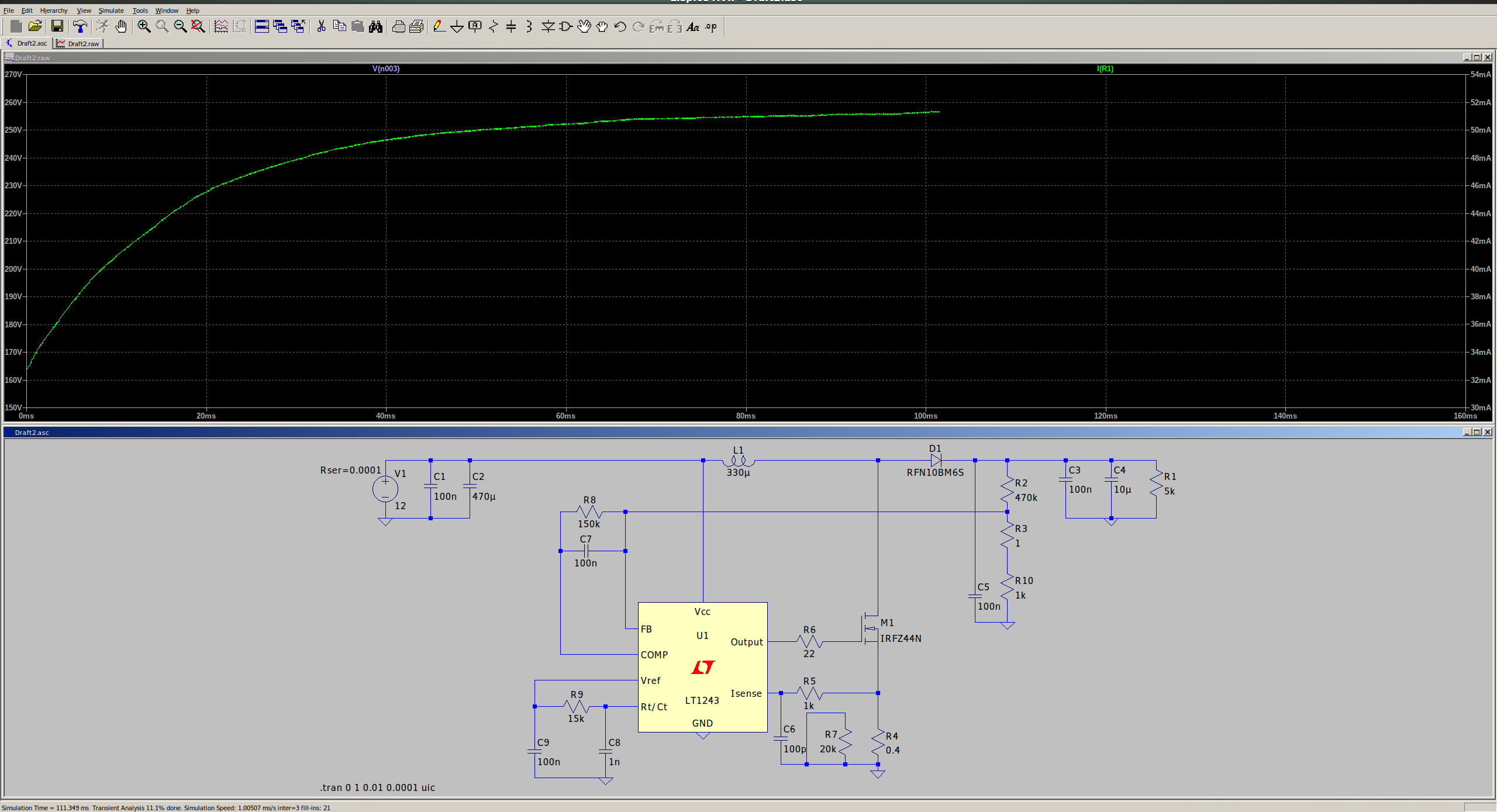This screenshot has width=1497, height=812.
Task: Click the '470k' value of R2
Action: pyautogui.click(x=1026, y=497)
